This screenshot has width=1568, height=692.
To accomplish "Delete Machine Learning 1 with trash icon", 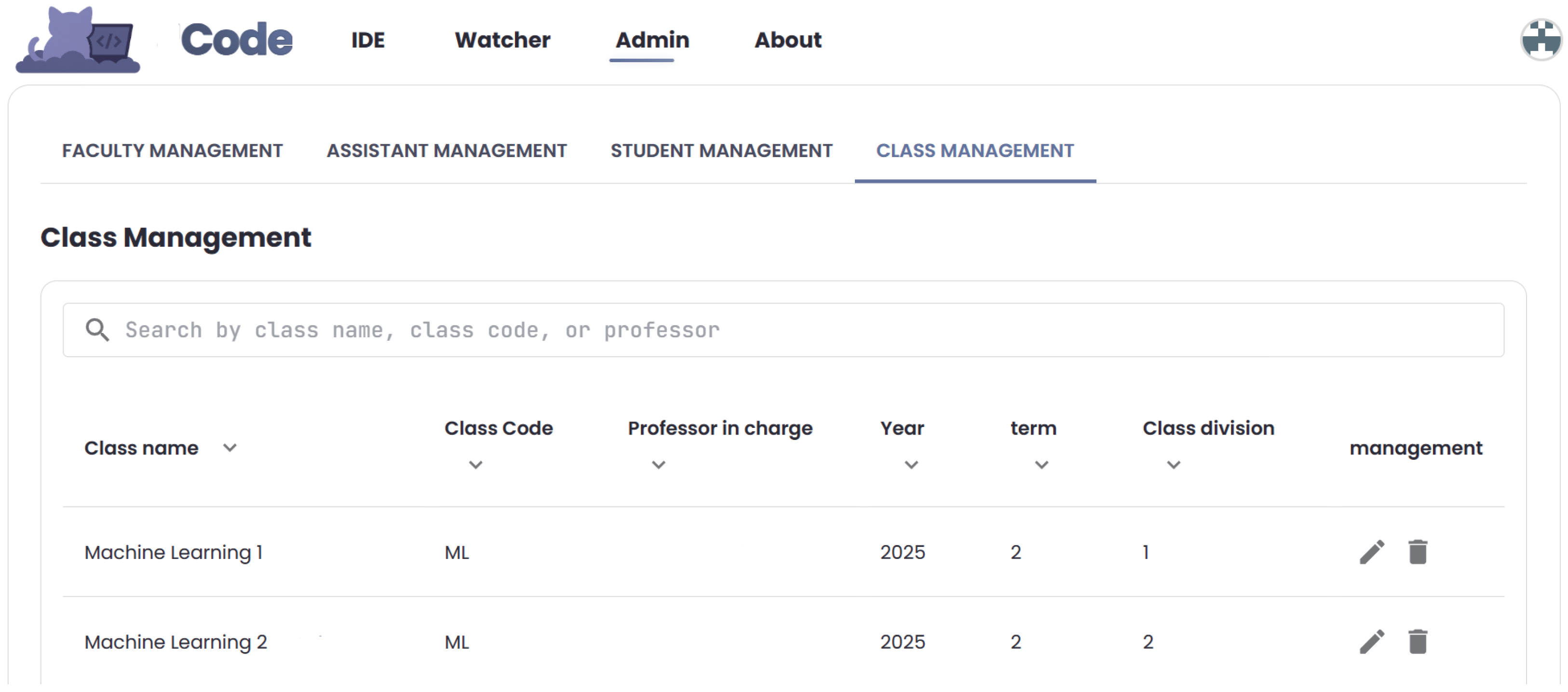I will point(1418,552).
